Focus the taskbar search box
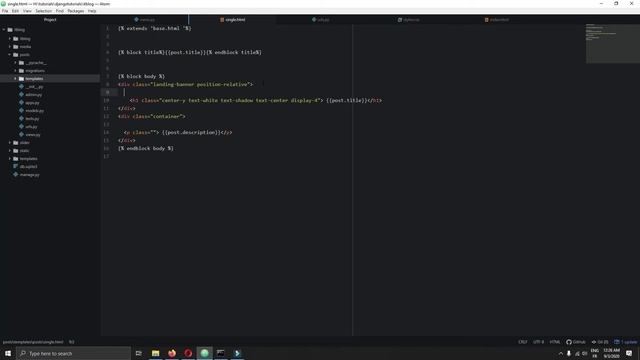The width and height of the screenshot is (640, 360). click(73, 353)
